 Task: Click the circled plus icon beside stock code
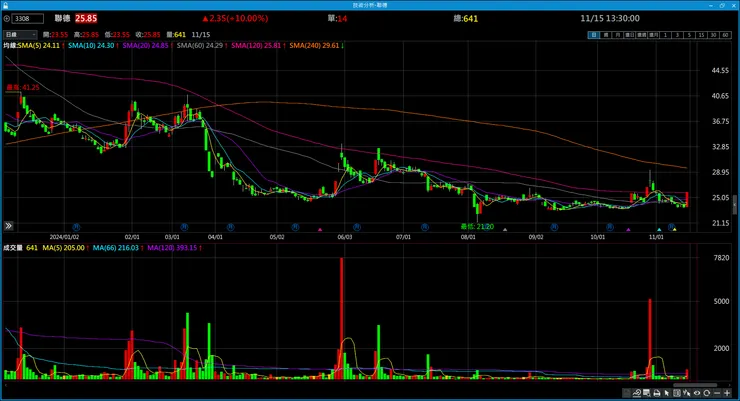(x=7, y=18)
